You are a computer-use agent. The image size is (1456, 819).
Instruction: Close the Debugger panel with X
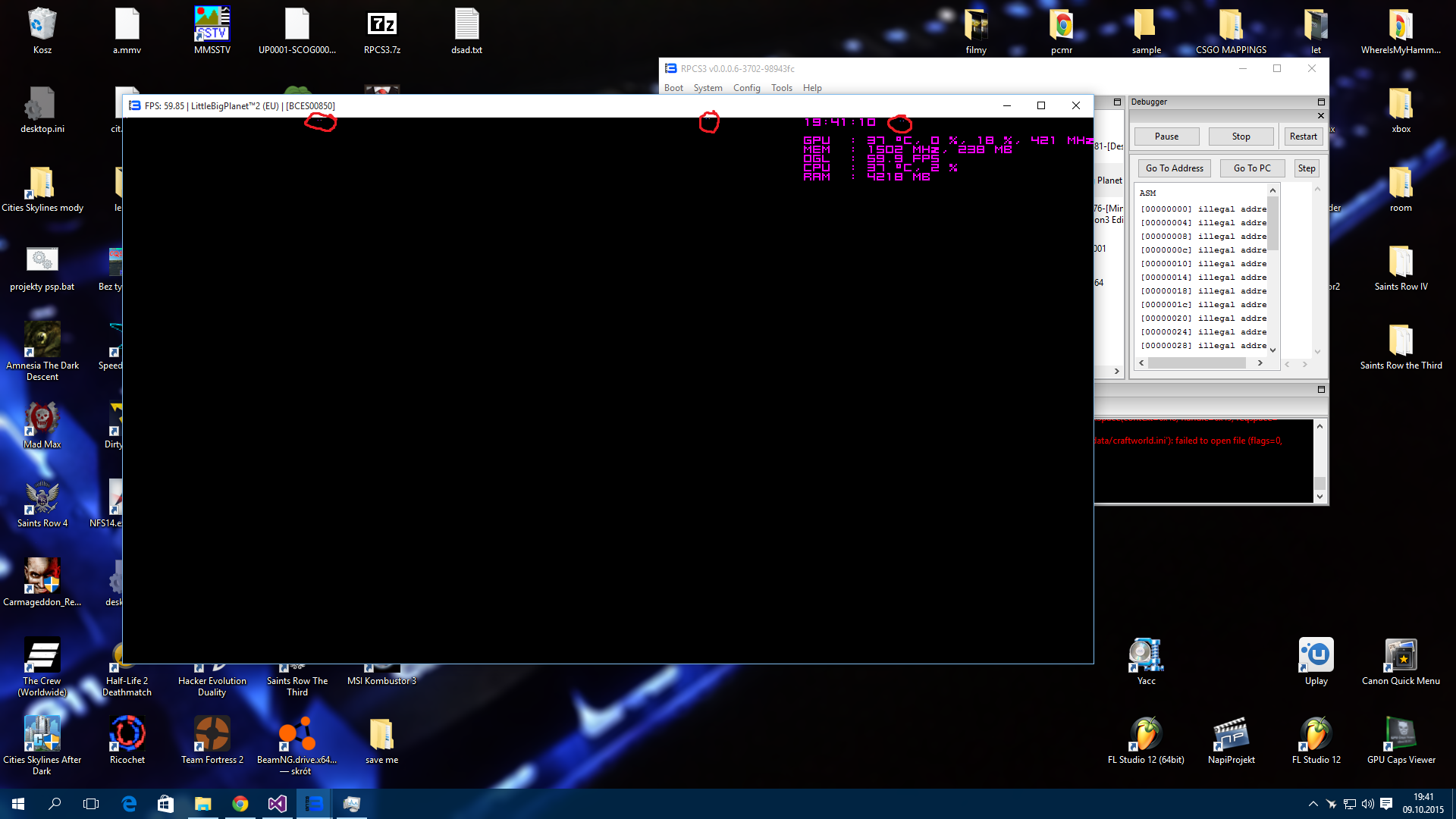click(1320, 116)
